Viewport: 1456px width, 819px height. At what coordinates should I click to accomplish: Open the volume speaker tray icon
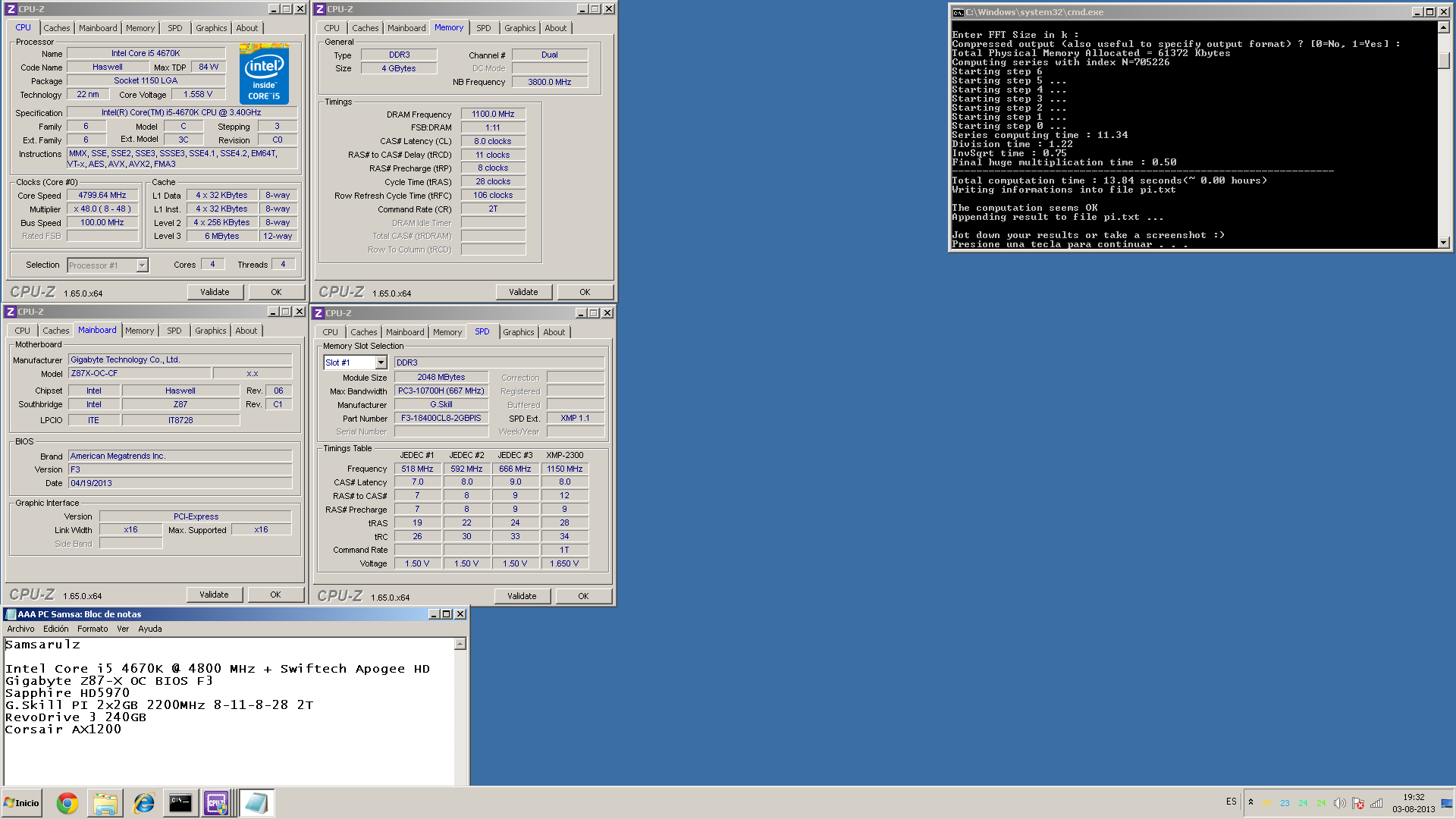coord(1339,803)
